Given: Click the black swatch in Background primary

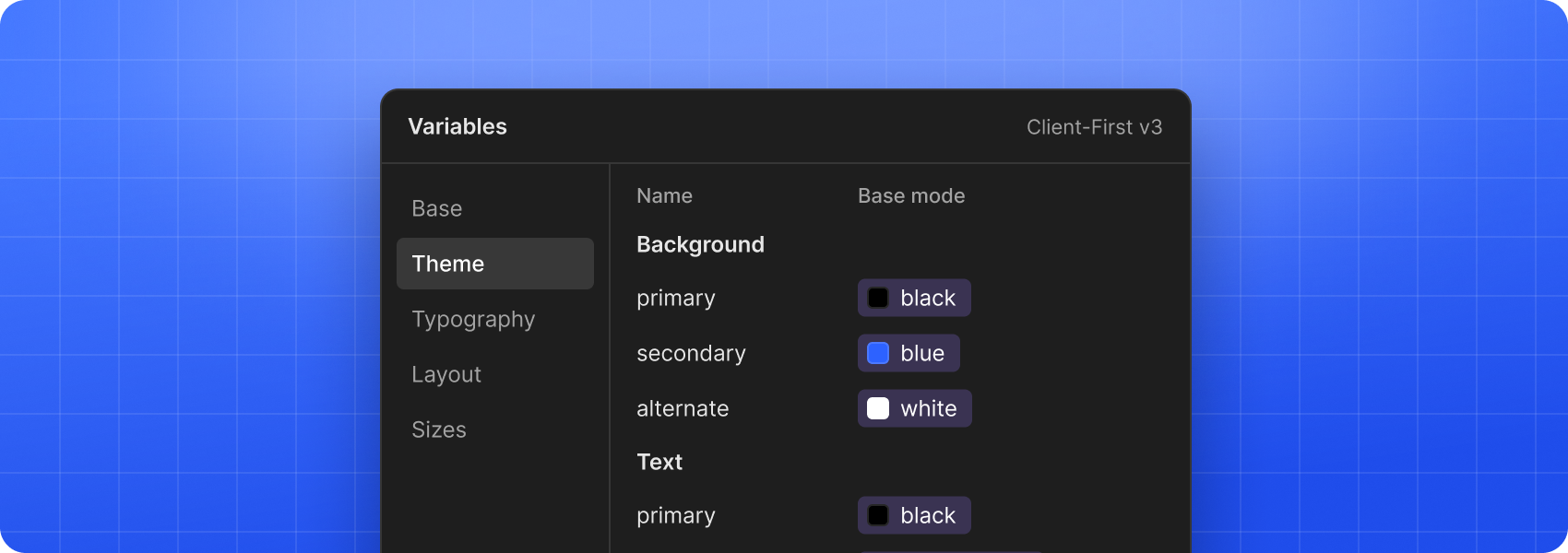Looking at the screenshot, I should coord(878,298).
